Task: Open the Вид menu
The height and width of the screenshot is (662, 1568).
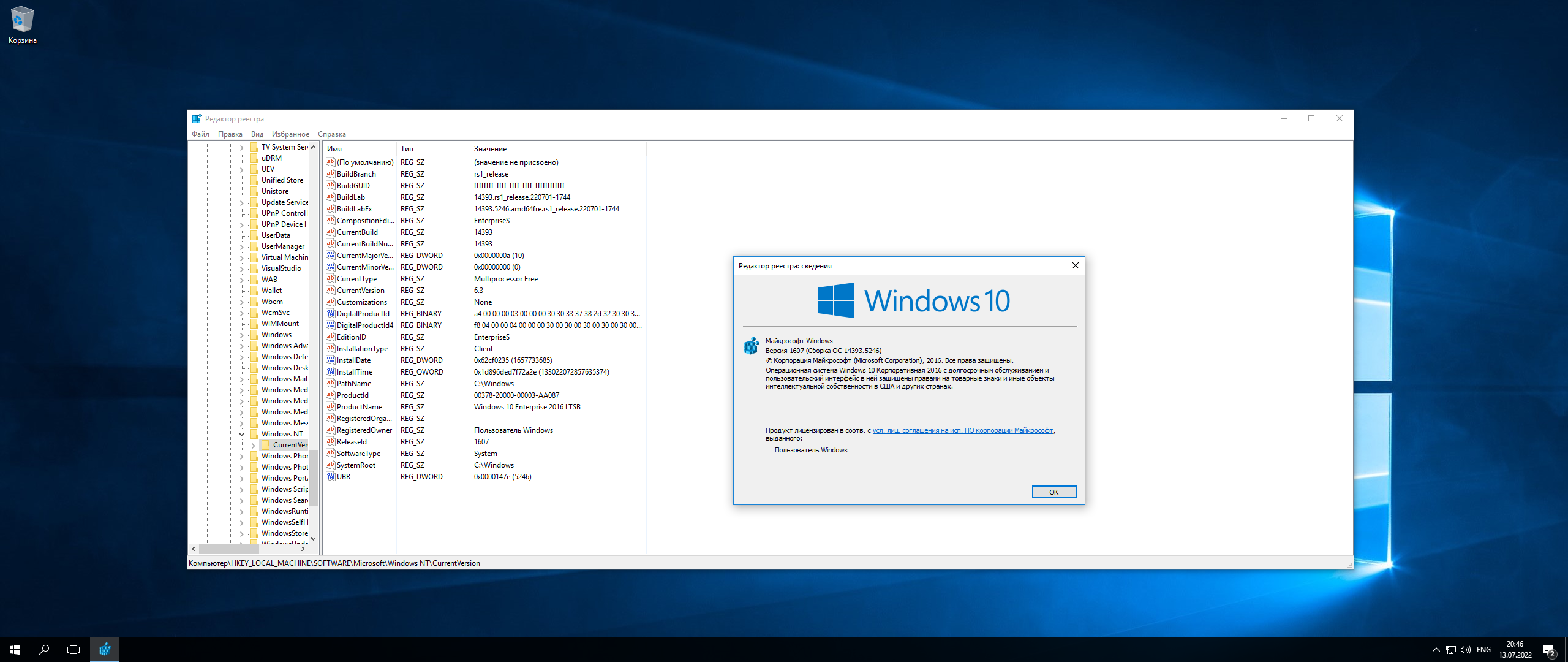Action: pos(257,134)
